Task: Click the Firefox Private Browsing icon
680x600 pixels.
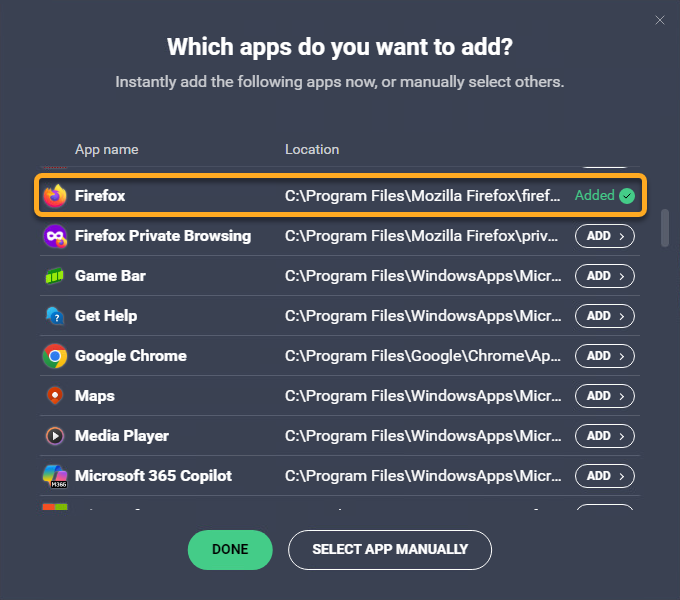Action: pos(55,236)
